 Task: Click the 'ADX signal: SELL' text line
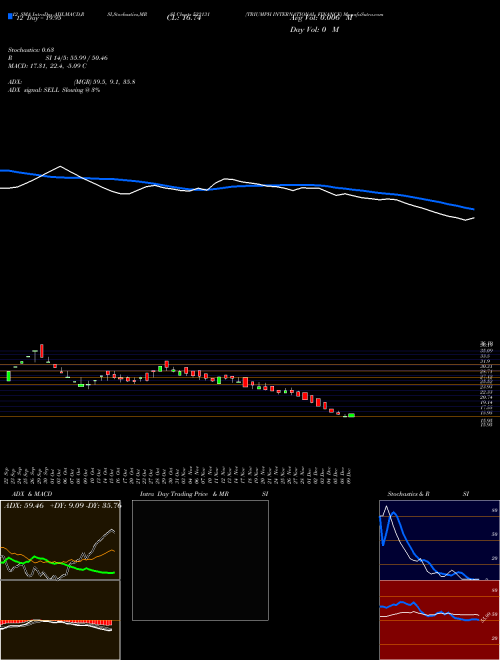(54, 90)
